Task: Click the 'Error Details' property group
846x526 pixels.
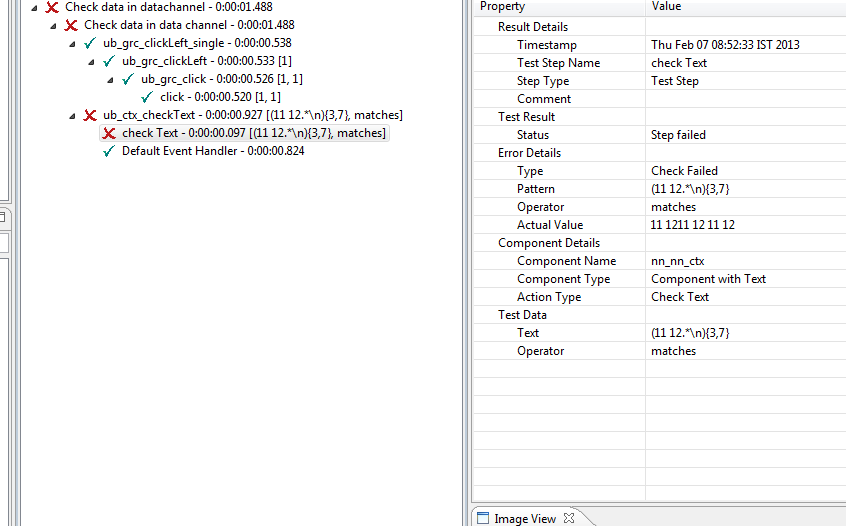Action: point(529,153)
